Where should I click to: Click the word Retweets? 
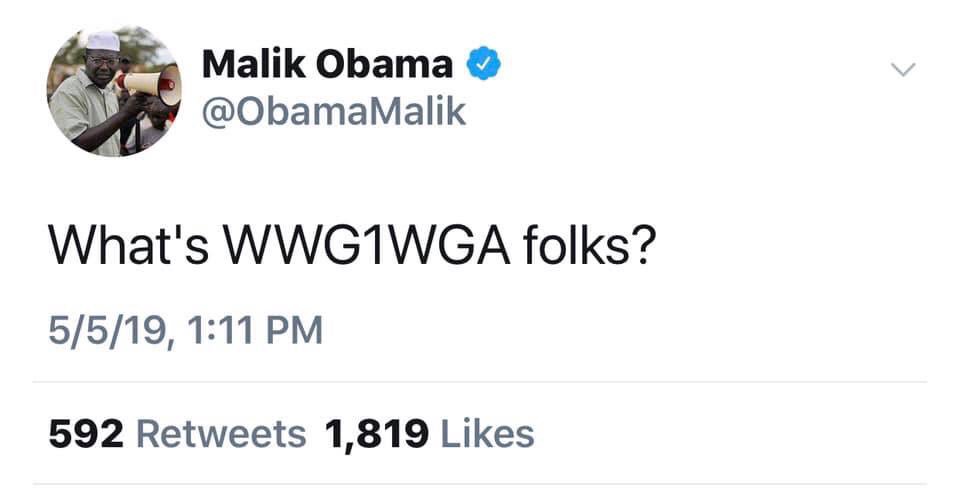[x=220, y=434]
